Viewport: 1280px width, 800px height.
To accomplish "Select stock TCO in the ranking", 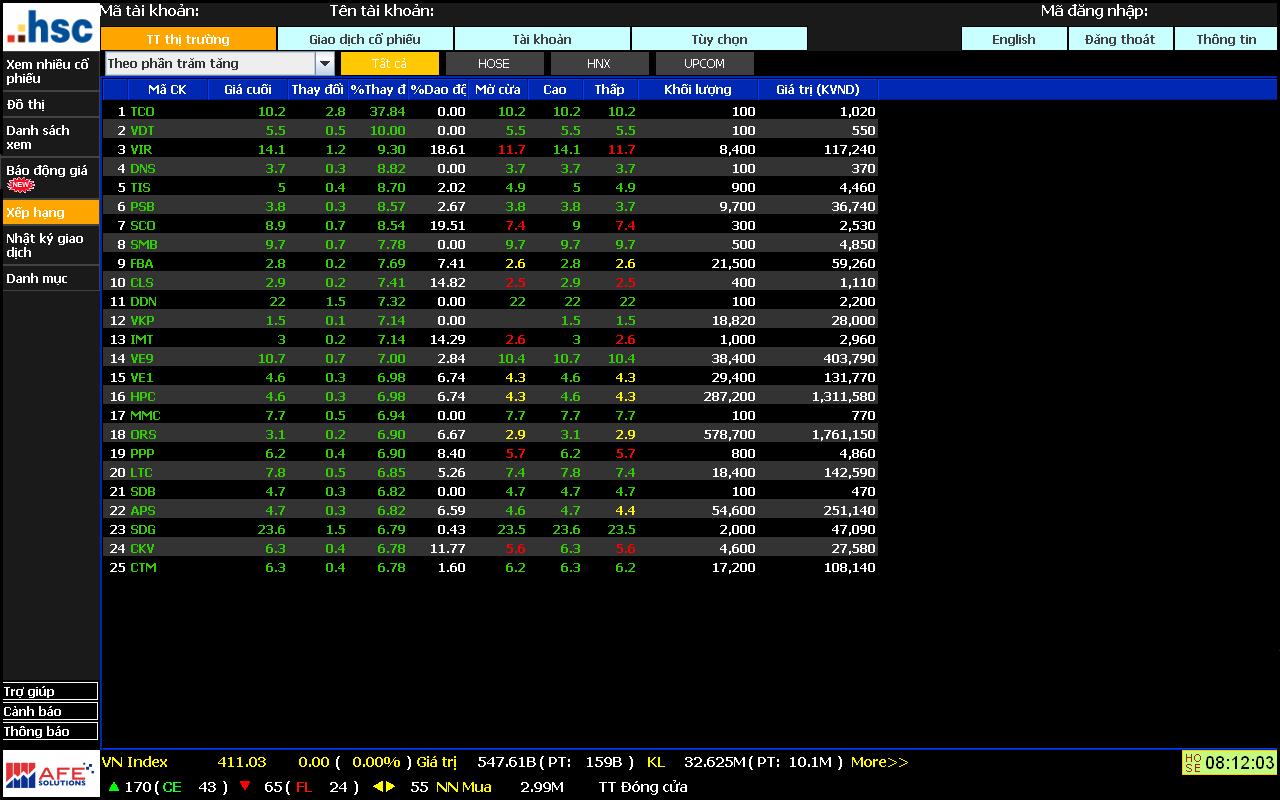I will pyautogui.click(x=142, y=111).
